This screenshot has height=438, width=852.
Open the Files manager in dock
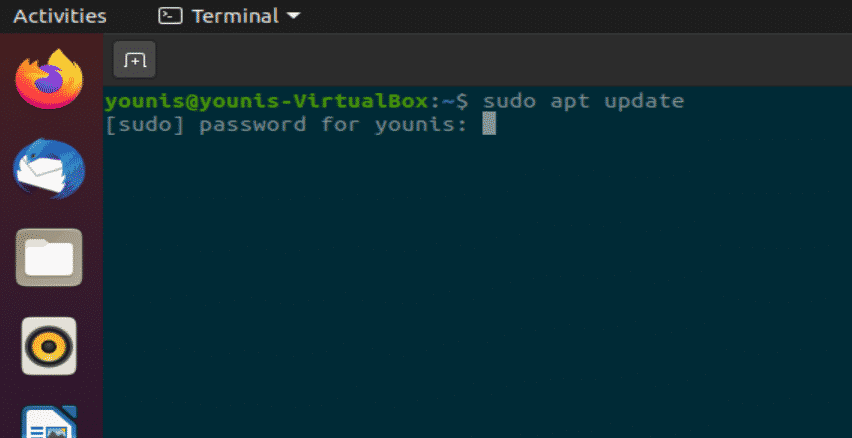click(x=49, y=257)
